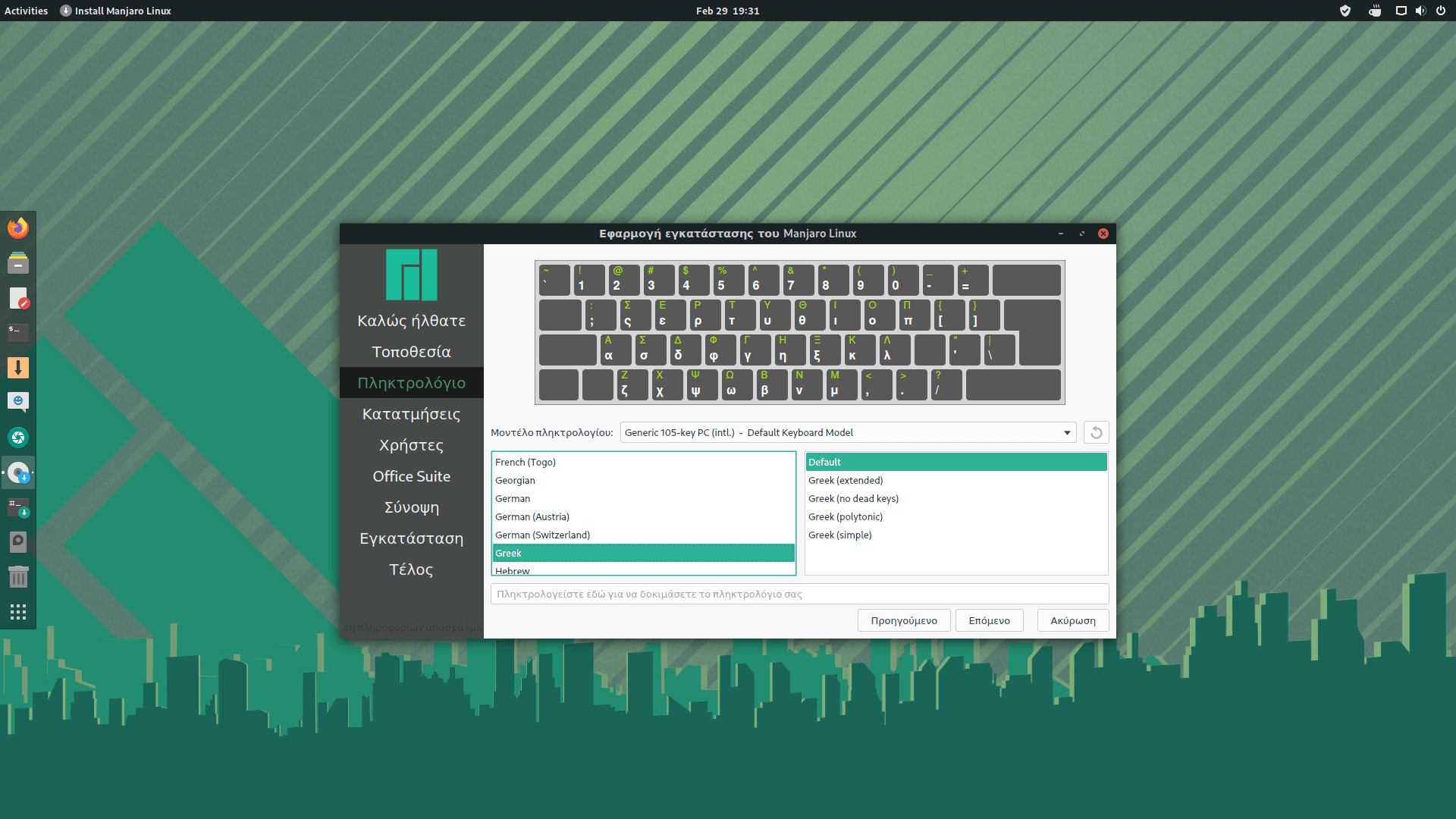Open the power menu icon
1456x819 pixels.
(1440, 11)
